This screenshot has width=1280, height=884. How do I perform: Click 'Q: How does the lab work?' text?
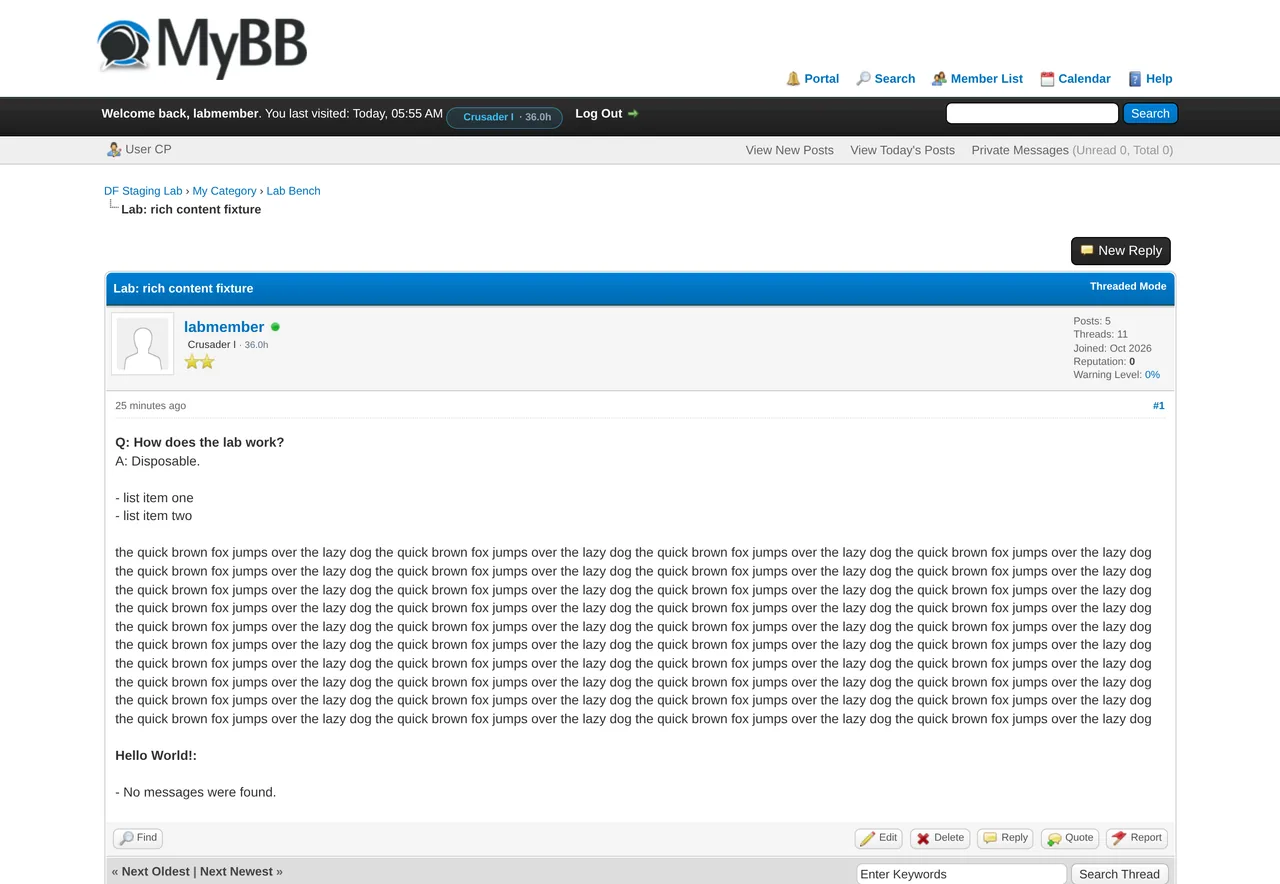point(200,443)
